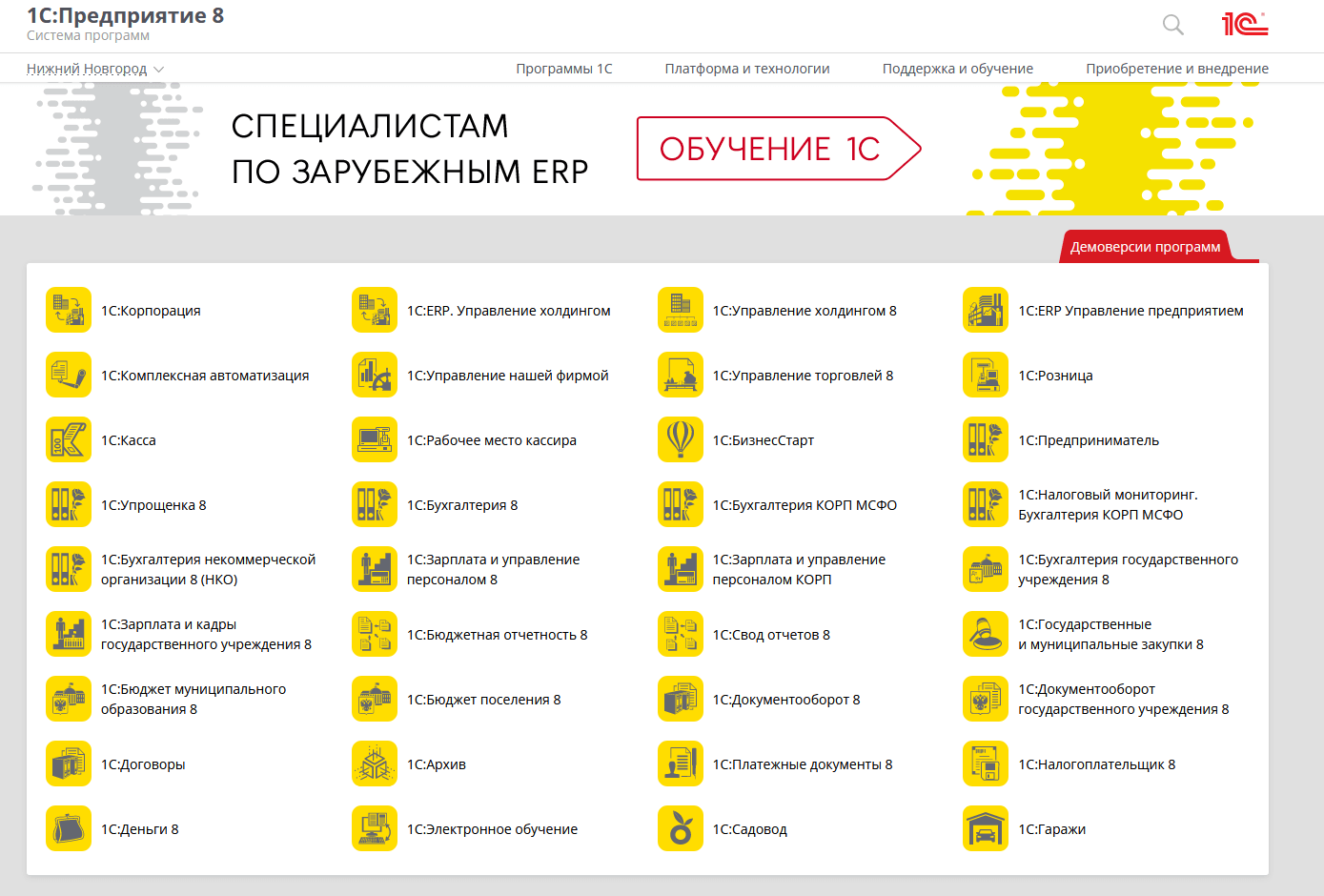Click the 1С:Деньги 8 purse icon
Viewport: 1324px width, 896px height.
[69, 829]
